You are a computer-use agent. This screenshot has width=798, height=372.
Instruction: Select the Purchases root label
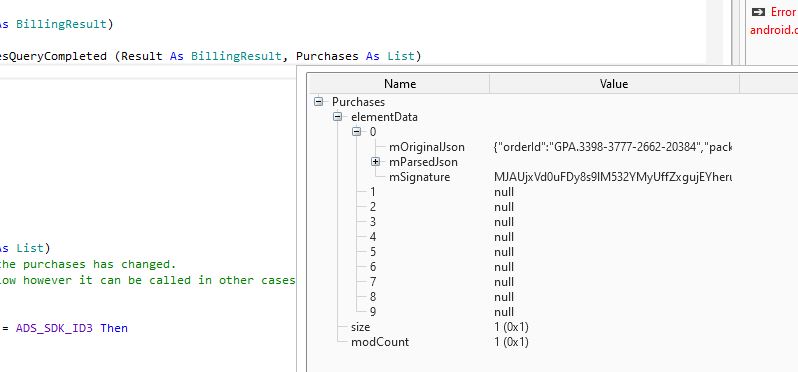point(358,102)
